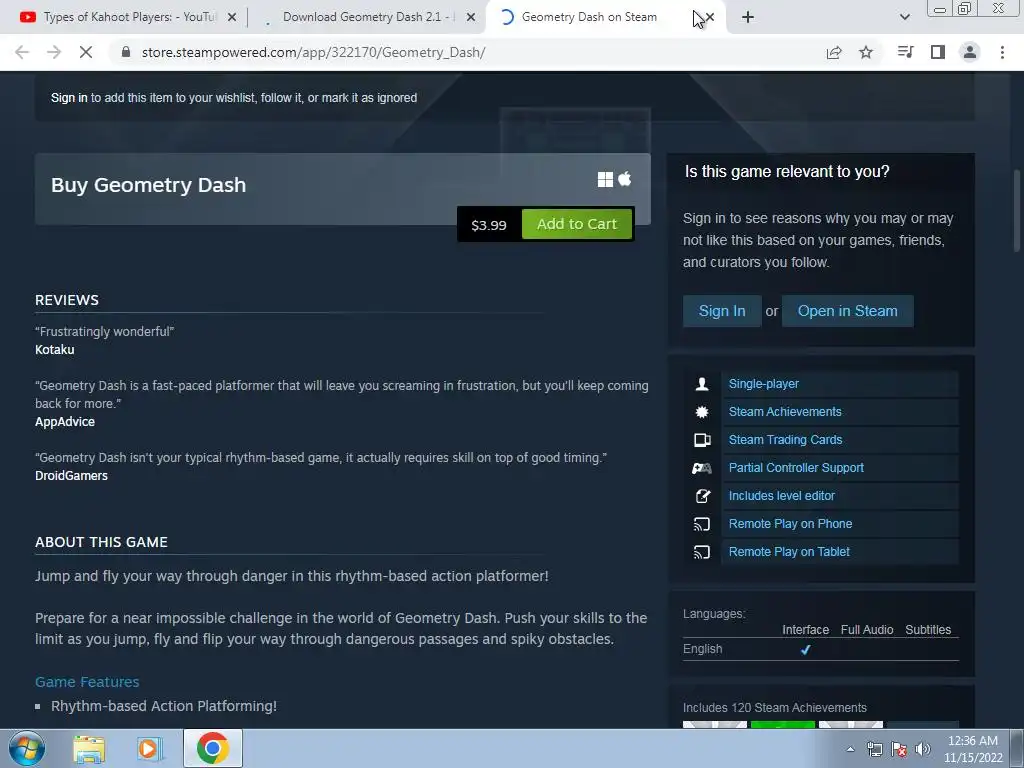Close the Geometry Dash on Steam tab
Image resolution: width=1024 pixels, height=768 pixels.
[x=710, y=18]
